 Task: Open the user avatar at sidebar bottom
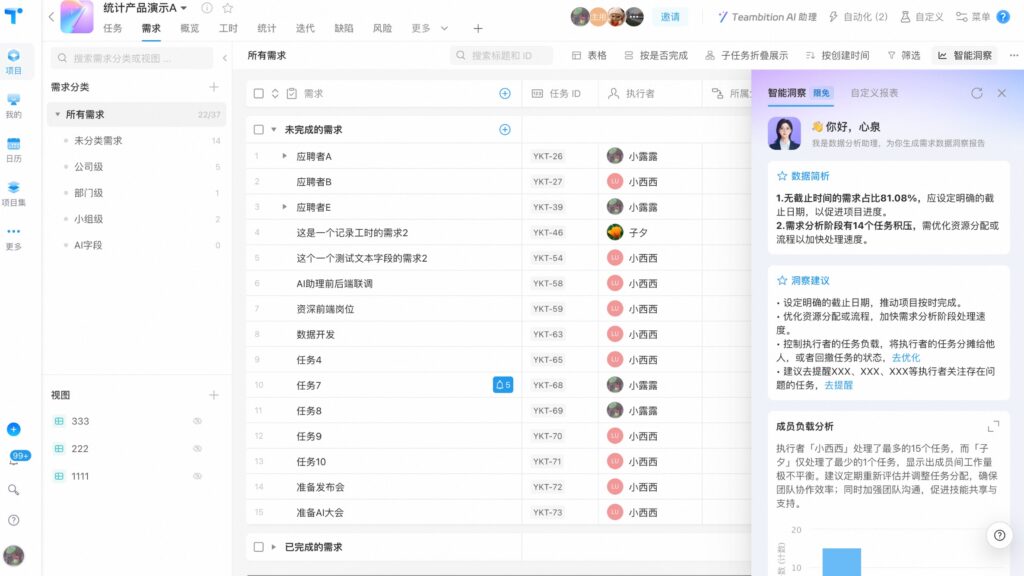tap(14, 556)
